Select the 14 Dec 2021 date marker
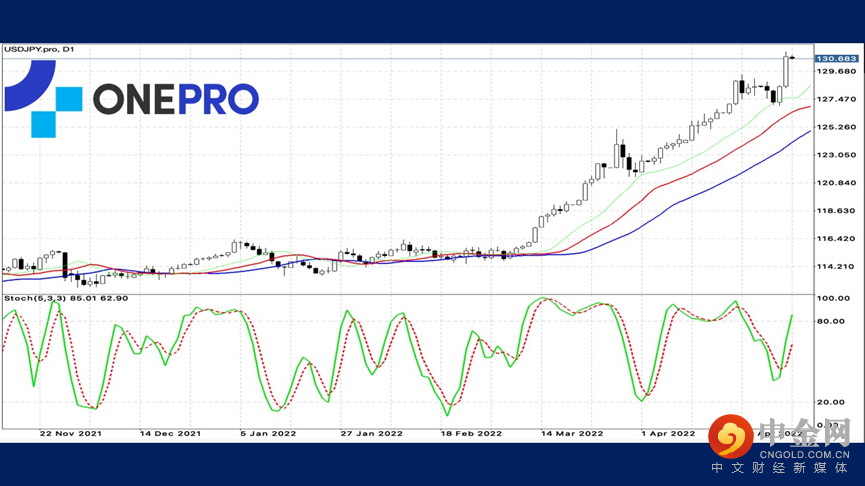 (170, 434)
